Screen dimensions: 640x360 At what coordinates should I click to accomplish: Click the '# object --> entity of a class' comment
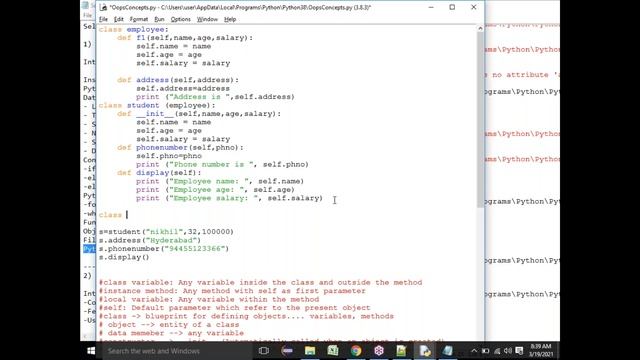pyautogui.click(x=169, y=325)
